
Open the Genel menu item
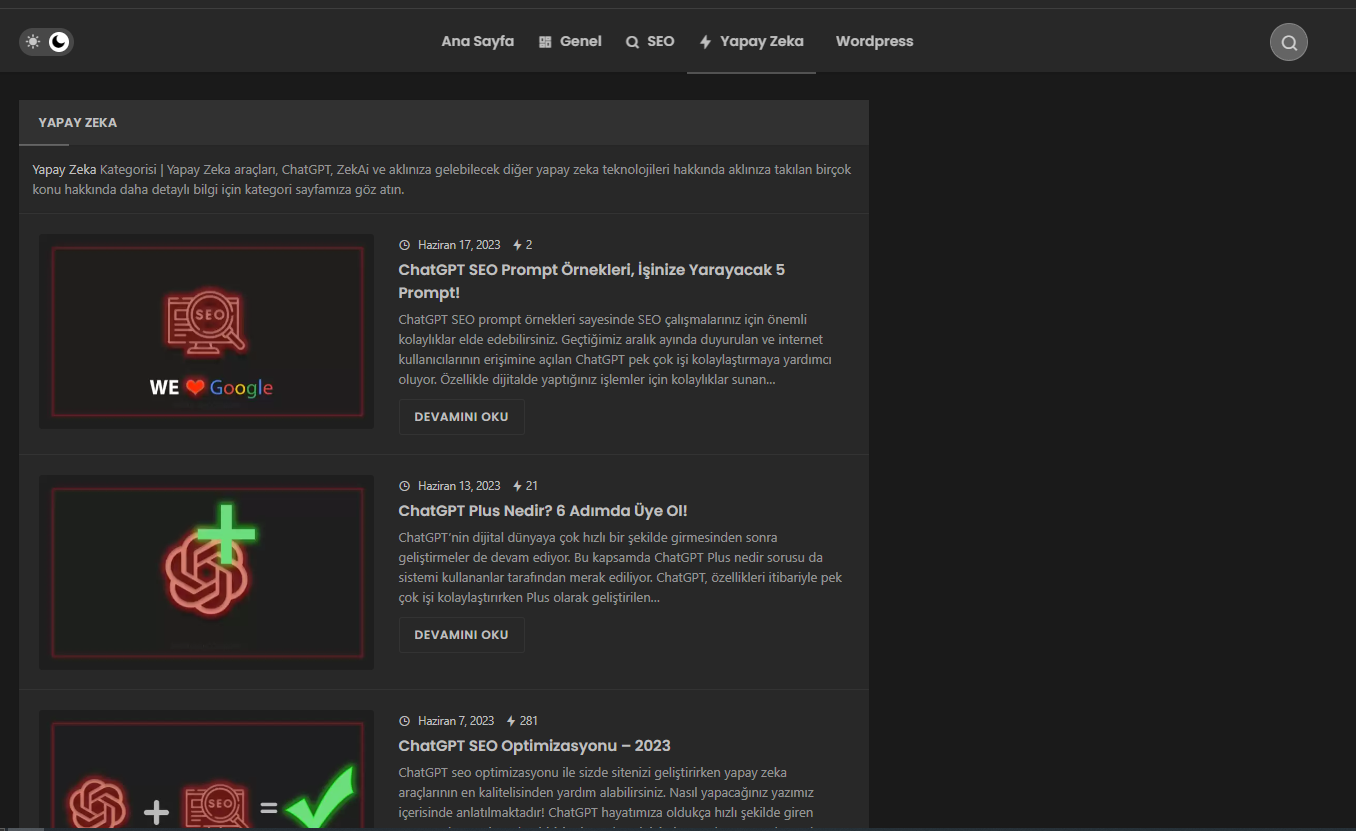click(x=570, y=42)
